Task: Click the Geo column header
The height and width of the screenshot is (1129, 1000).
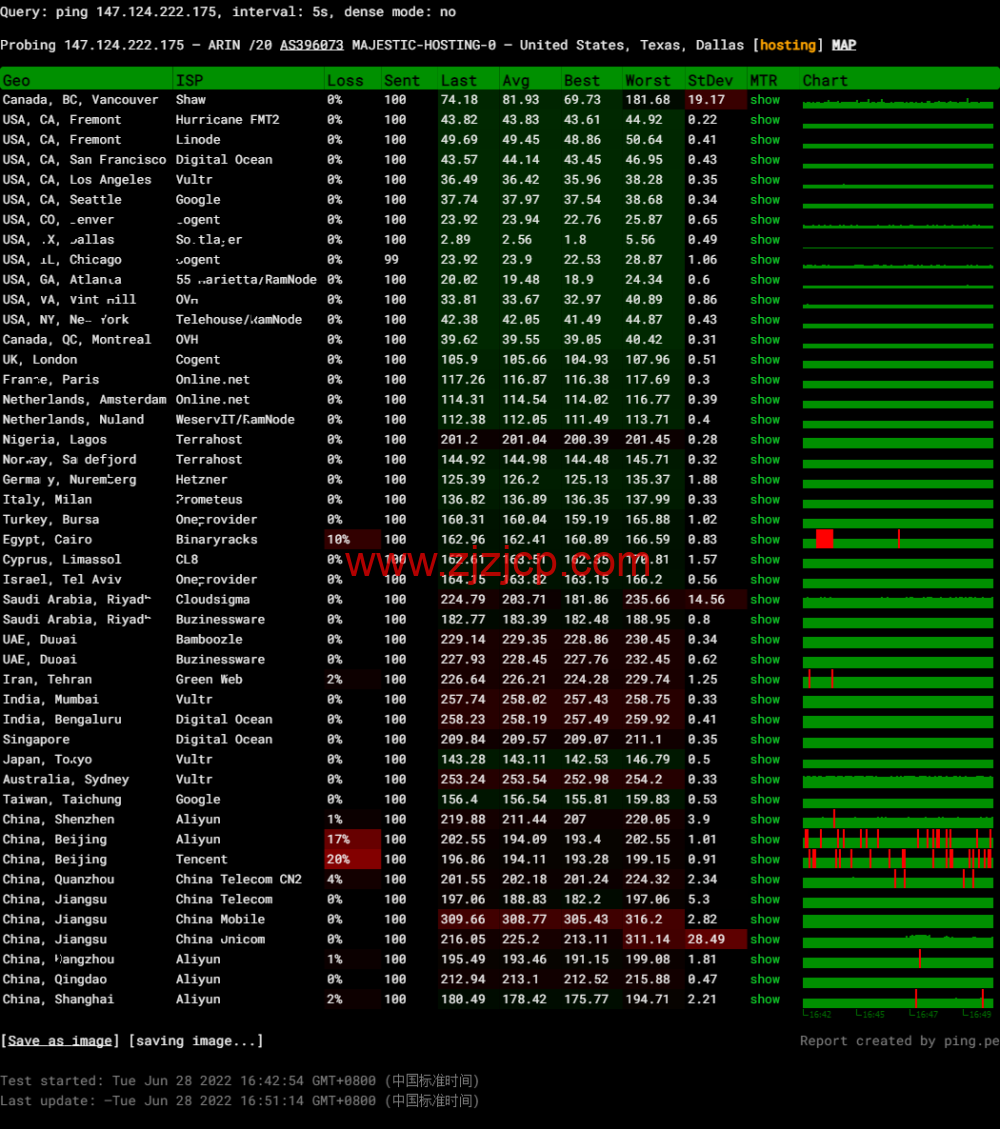Action: (x=17, y=80)
